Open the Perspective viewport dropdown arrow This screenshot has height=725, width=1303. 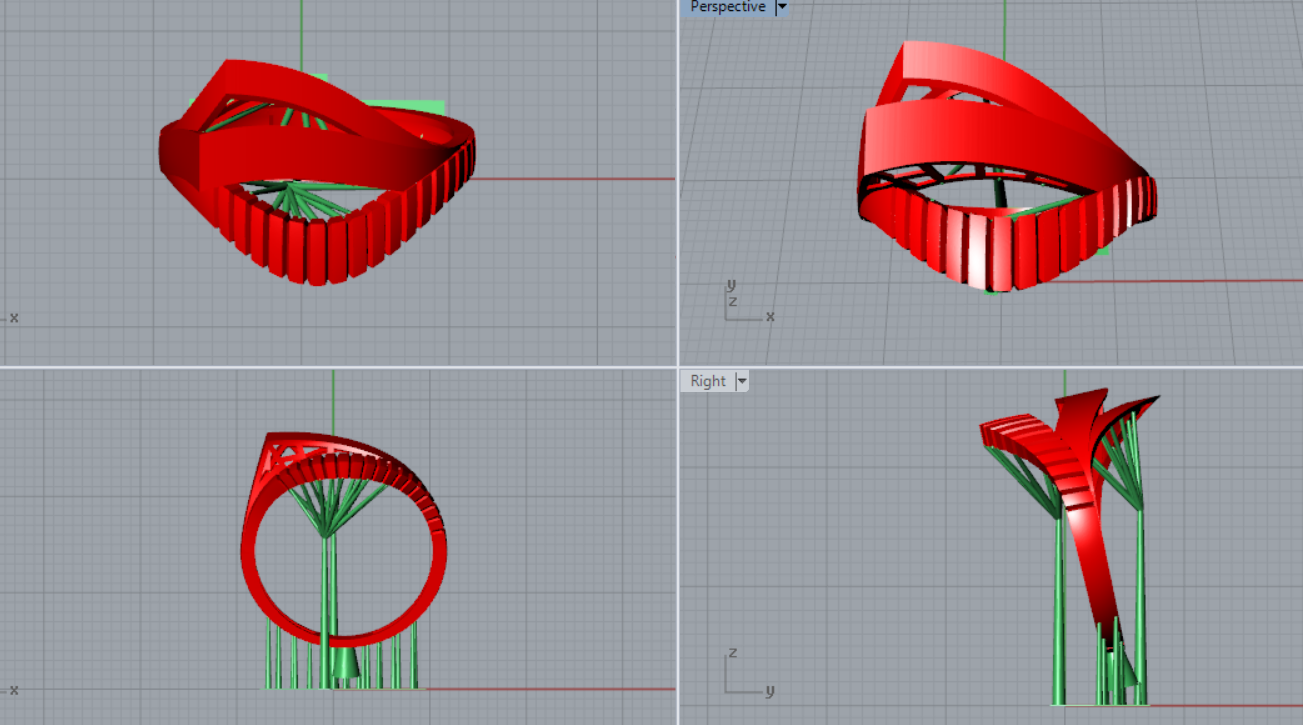(x=782, y=7)
